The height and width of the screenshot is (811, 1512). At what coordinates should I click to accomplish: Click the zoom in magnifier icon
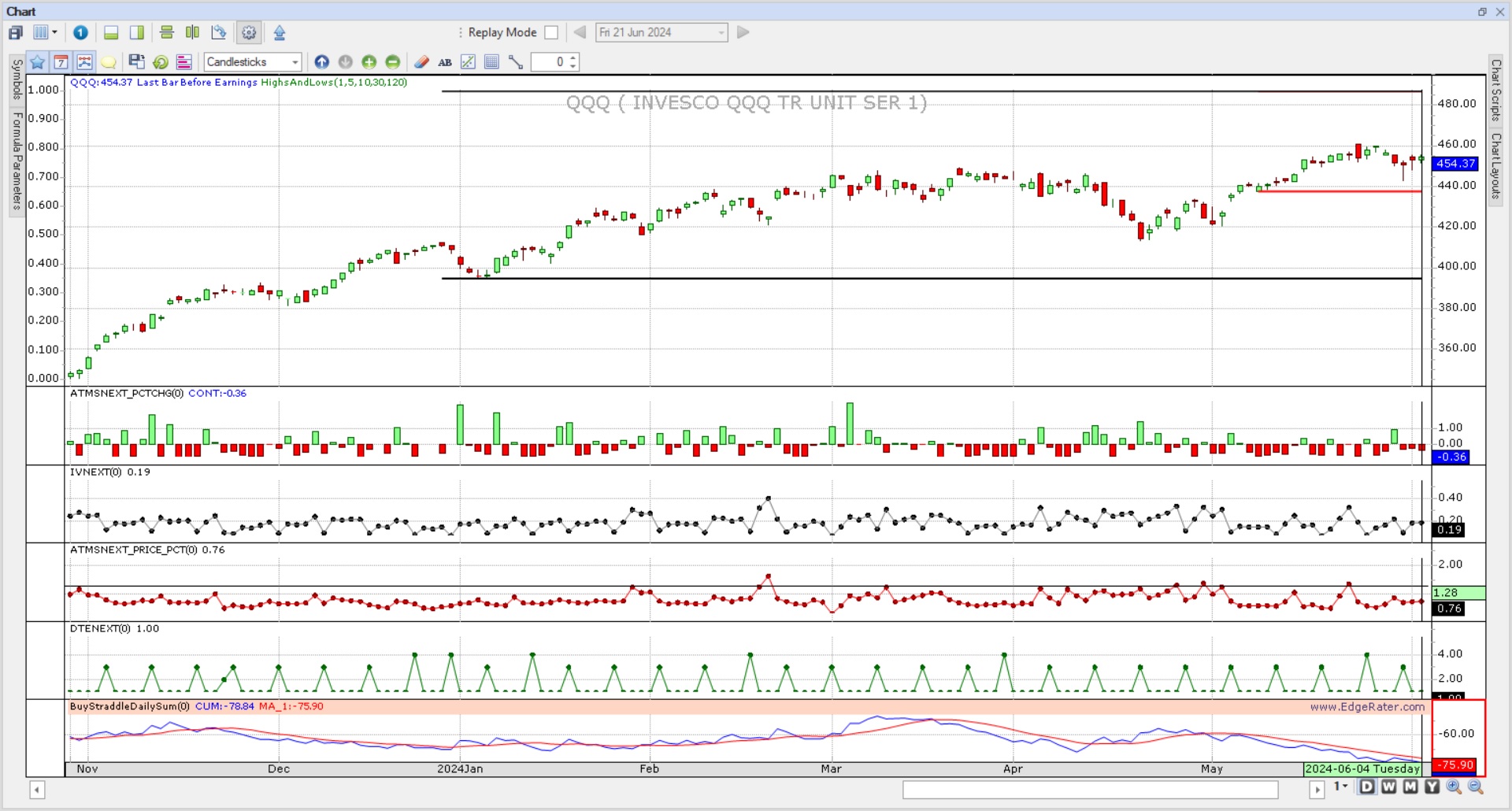pos(1454,787)
